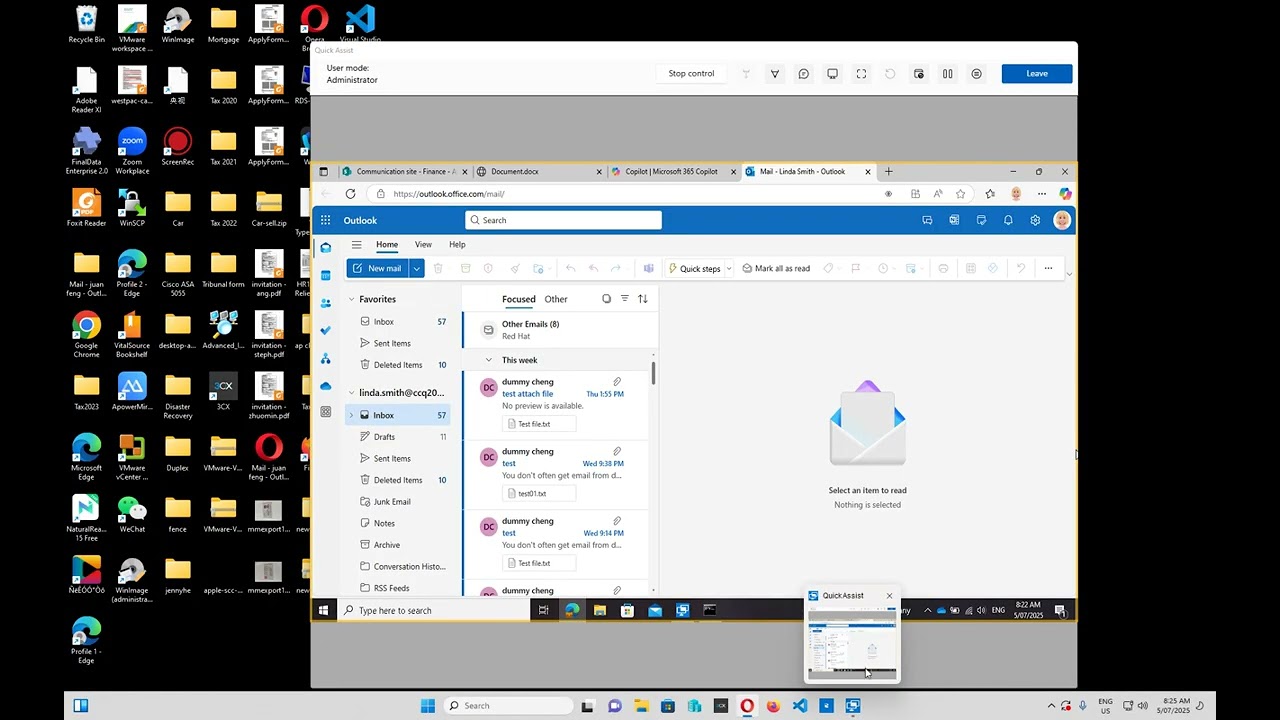Open the 'test attach file' email from dummy cheng
The image size is (1280, 720).
click(556, 403)
